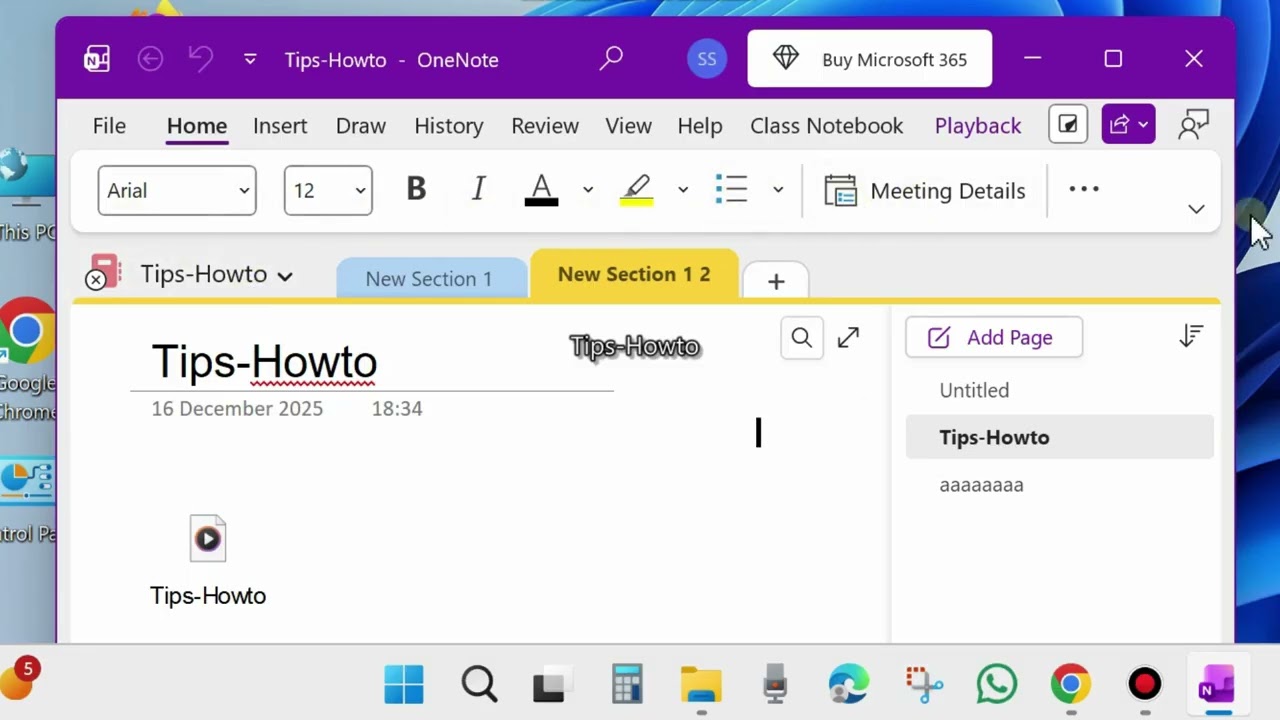Click the sort pages icon
Viewport: 1280px width, 720px height.
(x=1191, y=336)
